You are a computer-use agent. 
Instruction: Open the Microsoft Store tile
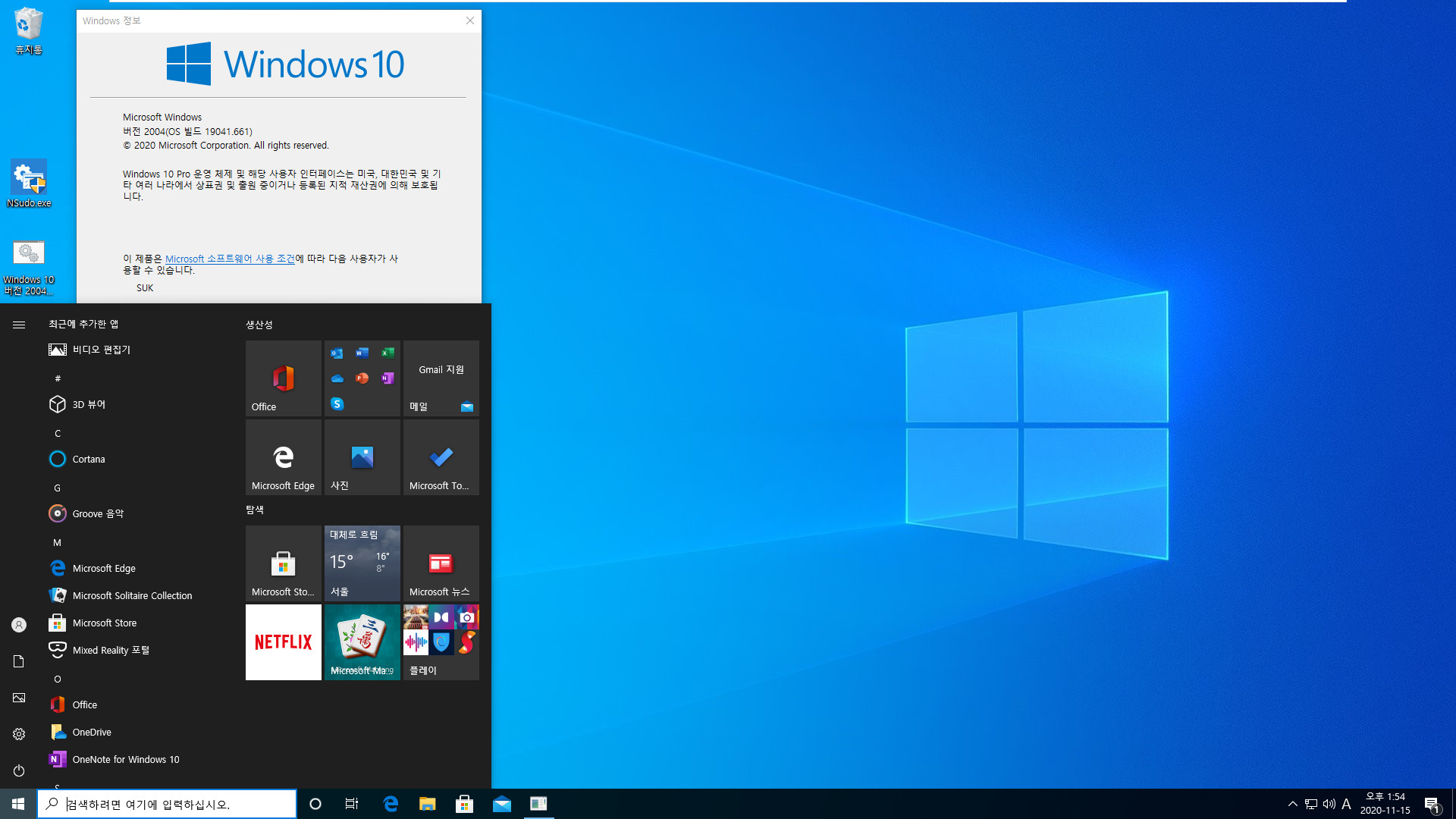283,563
